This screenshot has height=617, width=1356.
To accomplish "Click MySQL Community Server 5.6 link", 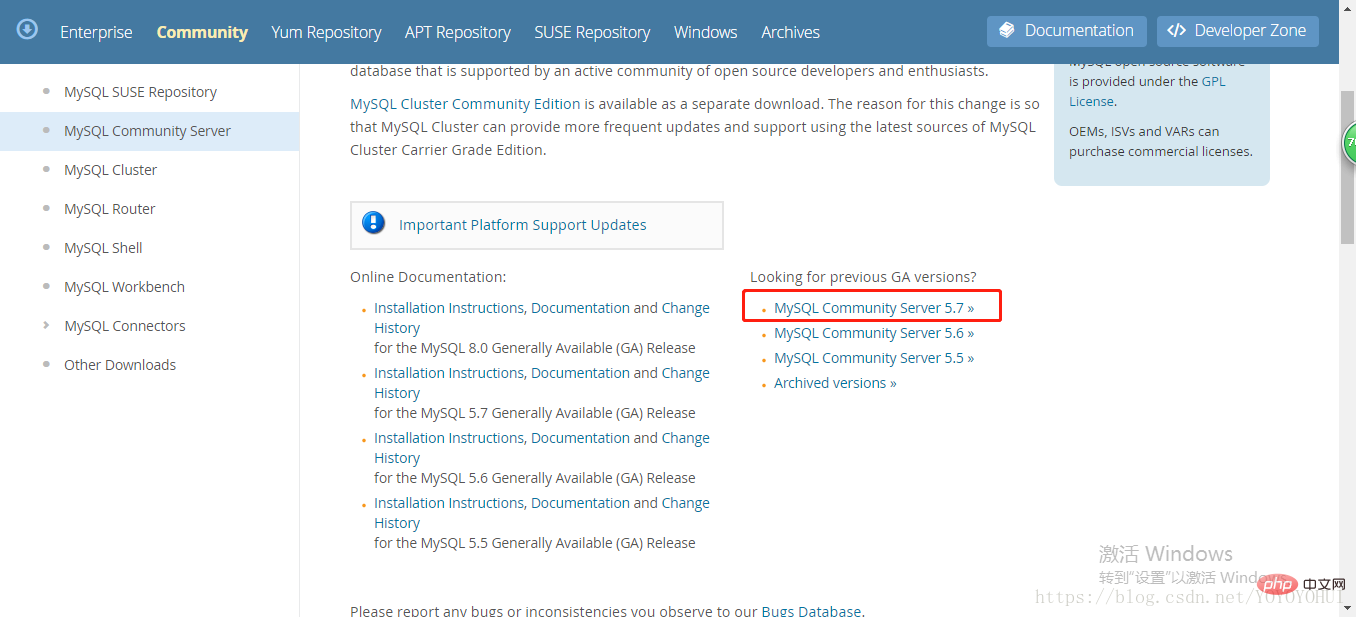I will tap(874, 333).
